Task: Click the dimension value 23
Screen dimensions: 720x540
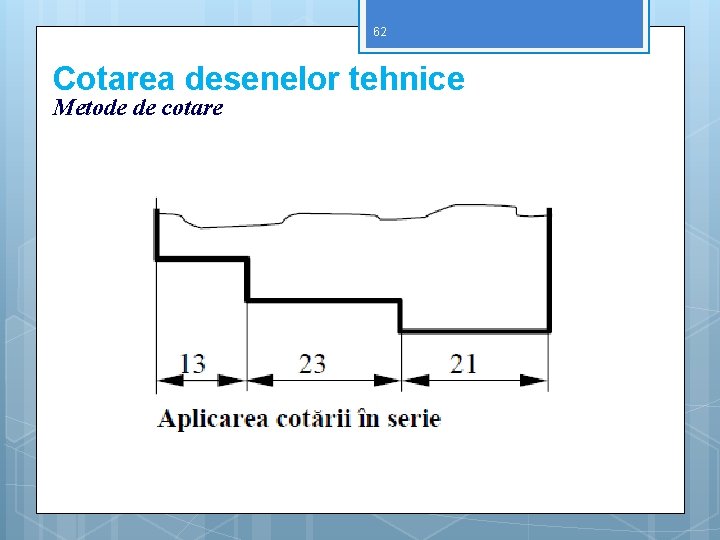Action: 312,364
